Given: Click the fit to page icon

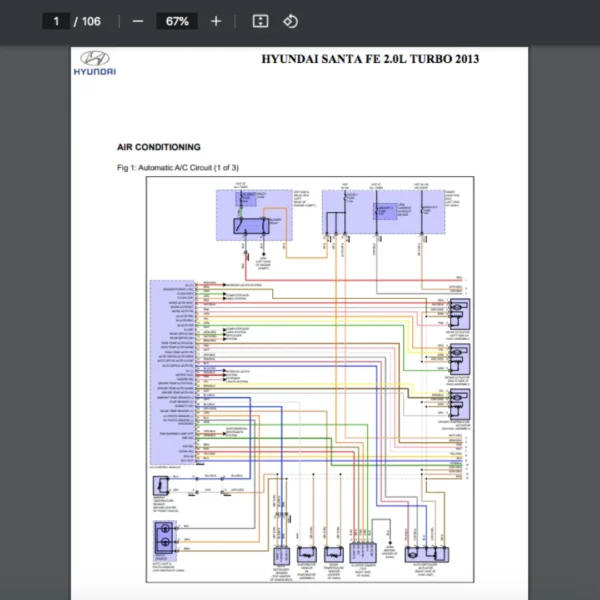Looking at the screenshot, I should click(x=260, y=21).
